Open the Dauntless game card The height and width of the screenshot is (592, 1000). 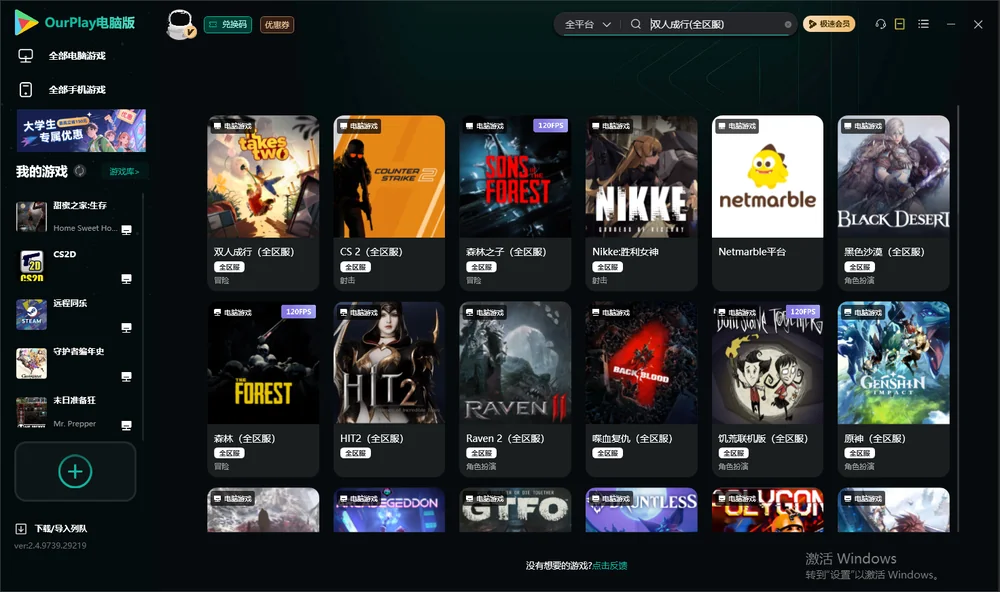click(x=641, y=510)
